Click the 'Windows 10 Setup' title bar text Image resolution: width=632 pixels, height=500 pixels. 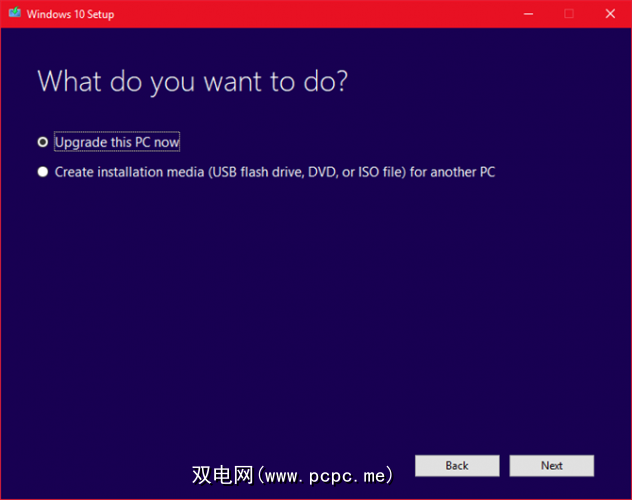pyautogui.click(x=71, y=14)
